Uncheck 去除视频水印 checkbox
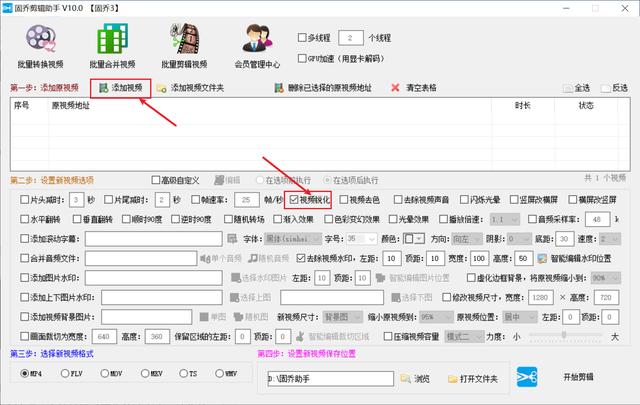 point(301,258)
